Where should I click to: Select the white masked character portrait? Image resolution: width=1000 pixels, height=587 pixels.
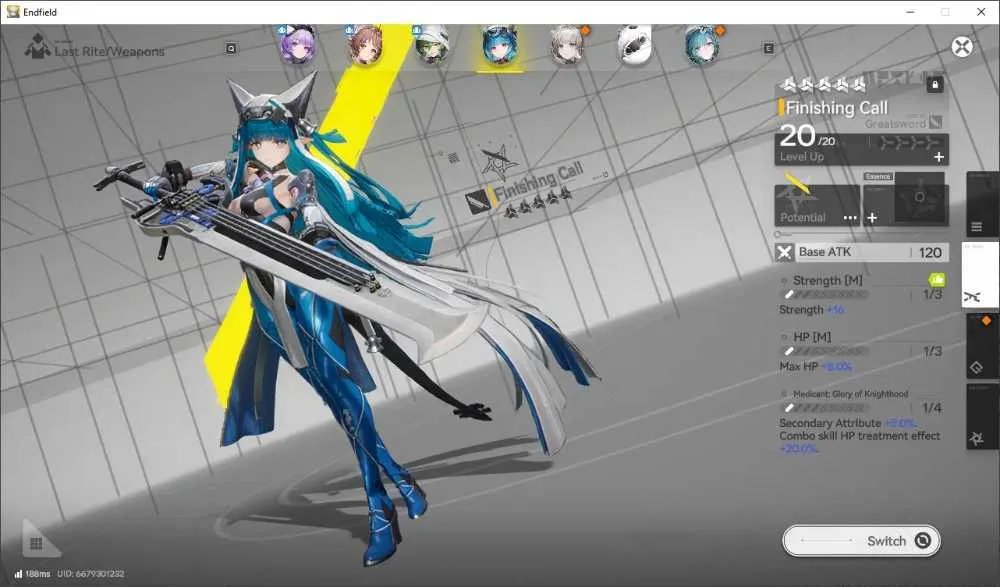635,45
